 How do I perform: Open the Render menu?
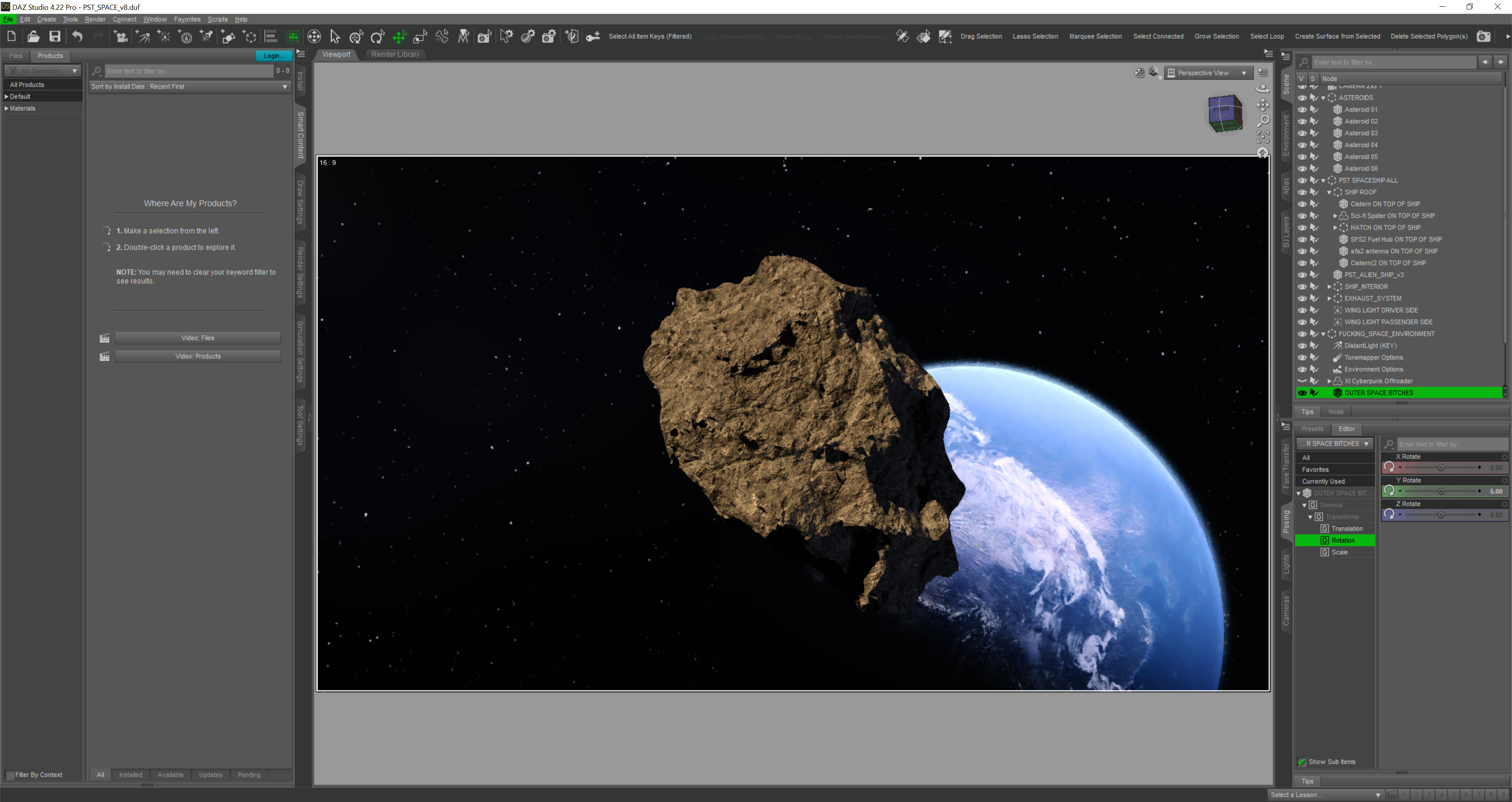(x=95, y=19)
